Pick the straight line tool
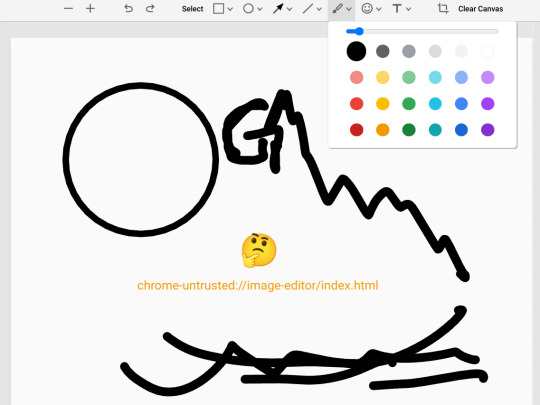The width and height of the screenshot is (540, 405). coord(308,9)
